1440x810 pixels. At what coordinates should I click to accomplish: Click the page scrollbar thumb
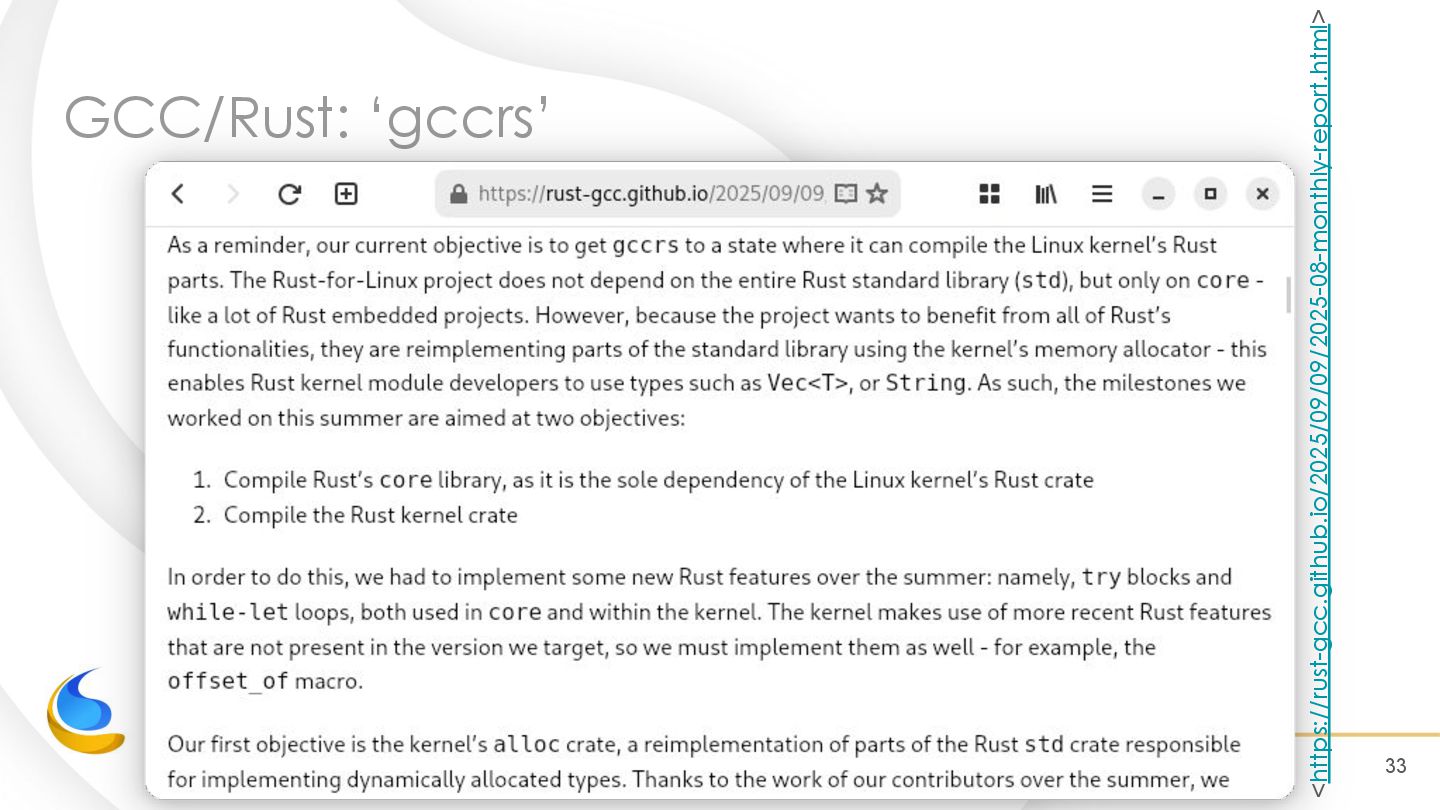click(x=1288, y=295)
